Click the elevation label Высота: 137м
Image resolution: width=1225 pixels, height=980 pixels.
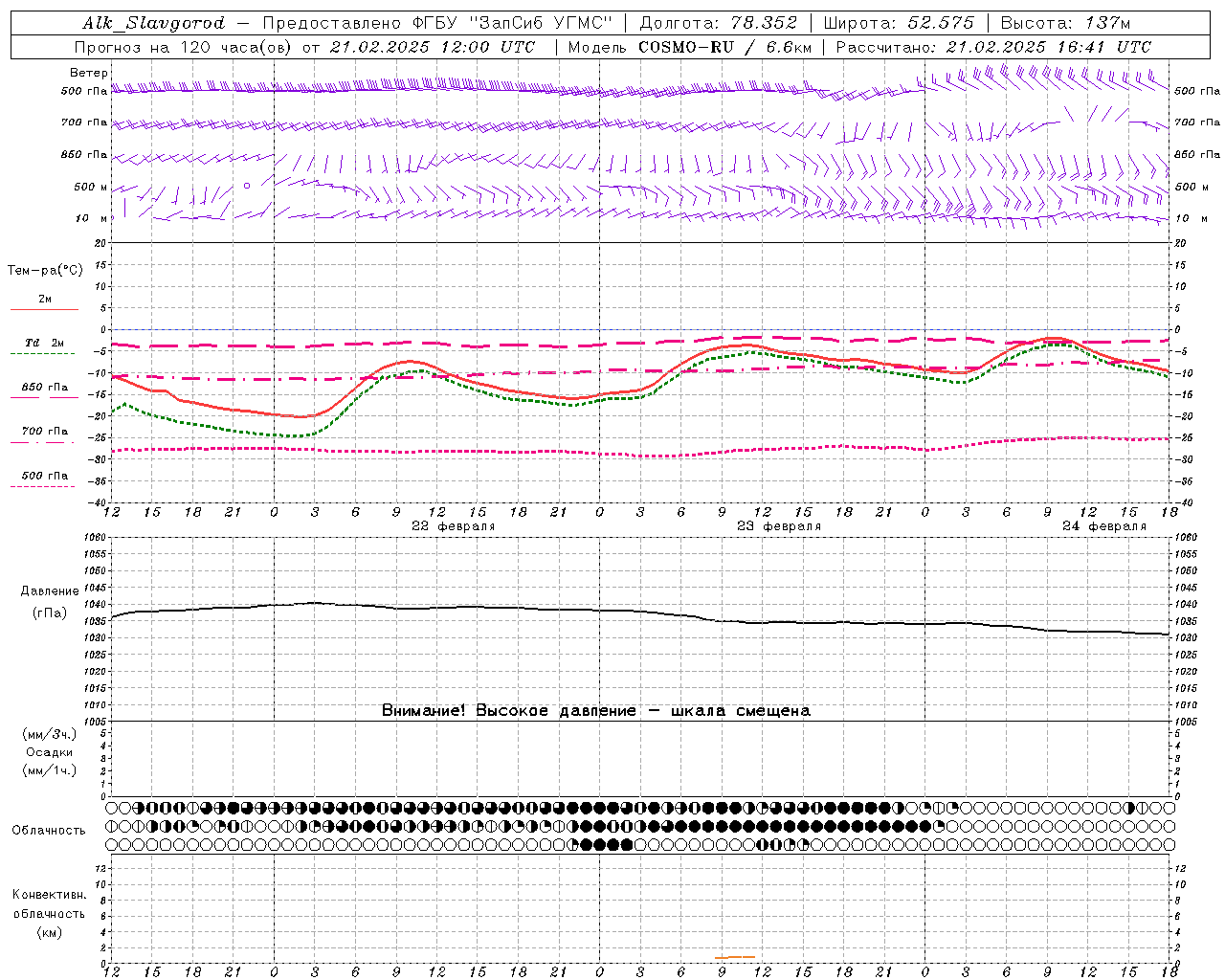(1065, 23)
